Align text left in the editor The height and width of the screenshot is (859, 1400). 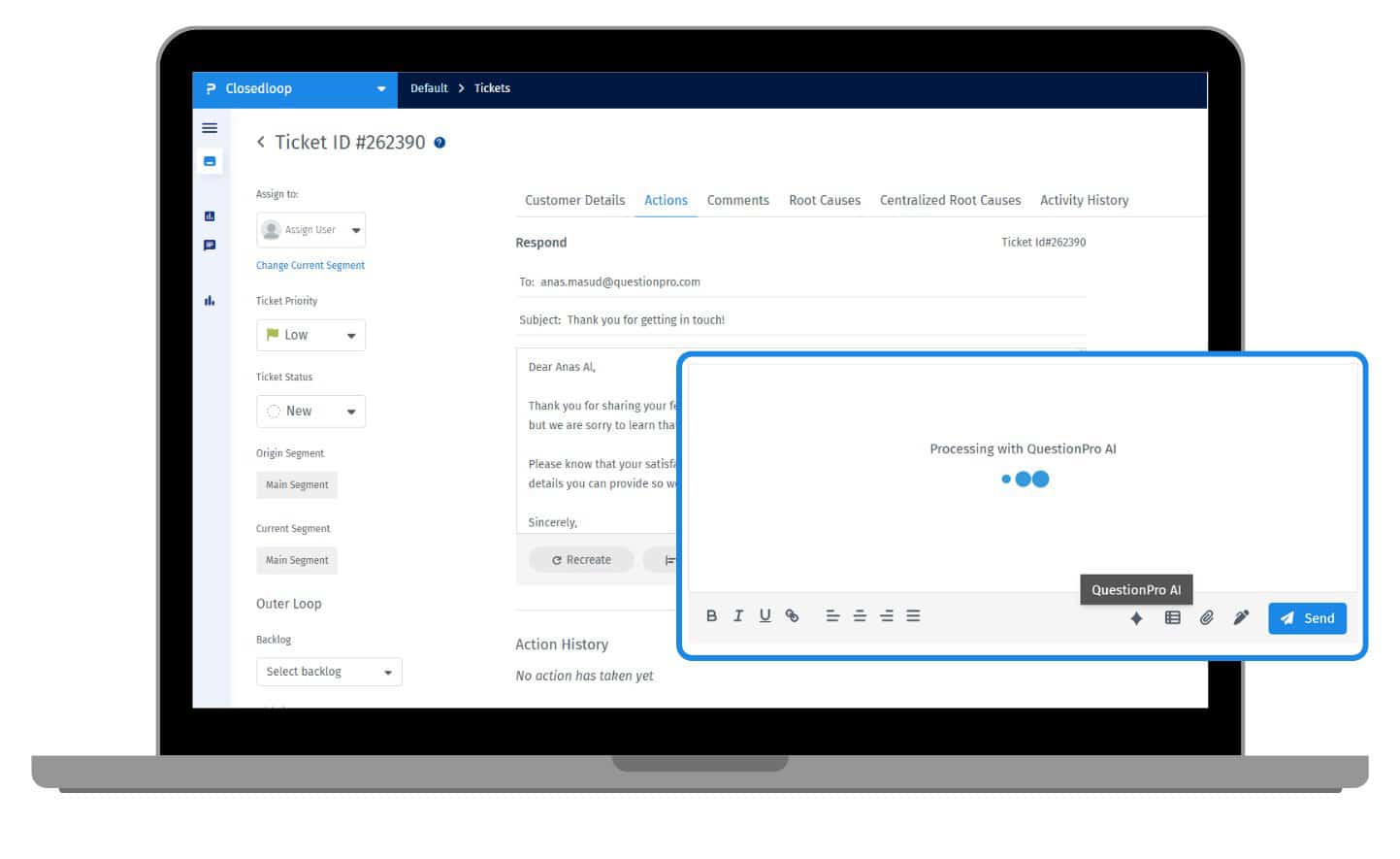click(832, 615)
